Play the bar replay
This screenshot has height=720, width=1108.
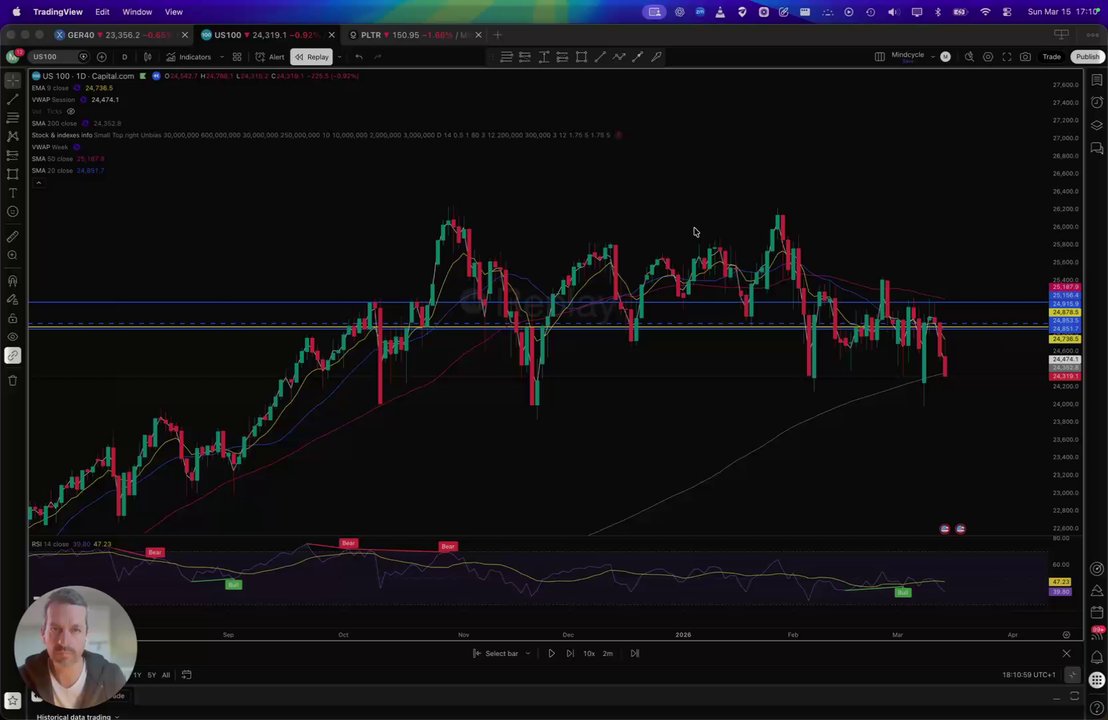coord(551,654)
